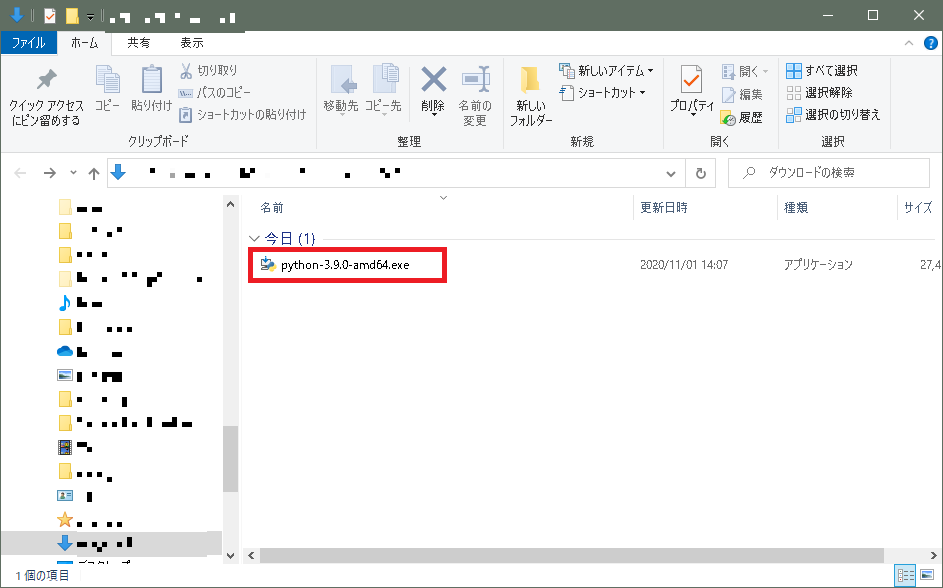Switch to the 共有 (Share) ribbon tab
Viewport: 943px width, 588px height.
138,43
